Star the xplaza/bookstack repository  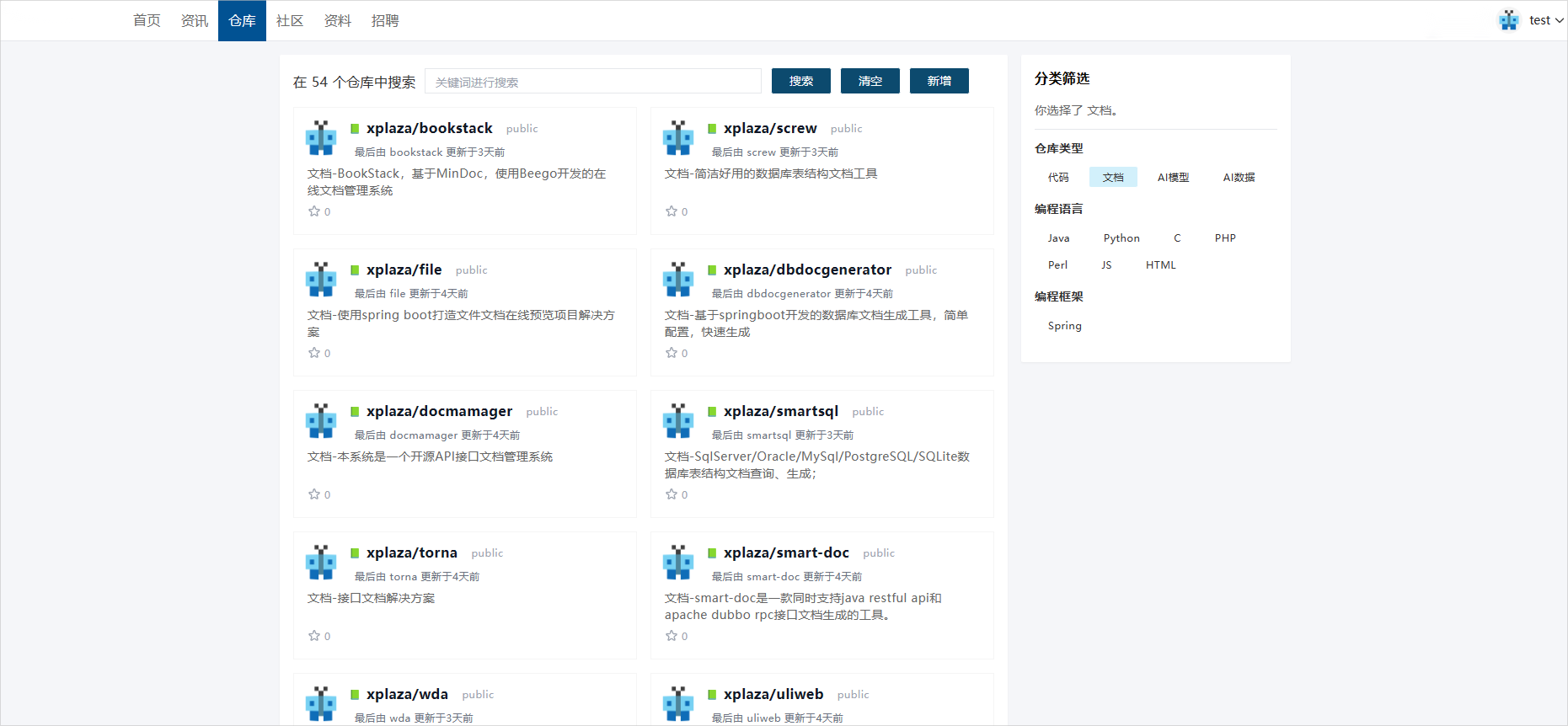click(x=314, y=211)
